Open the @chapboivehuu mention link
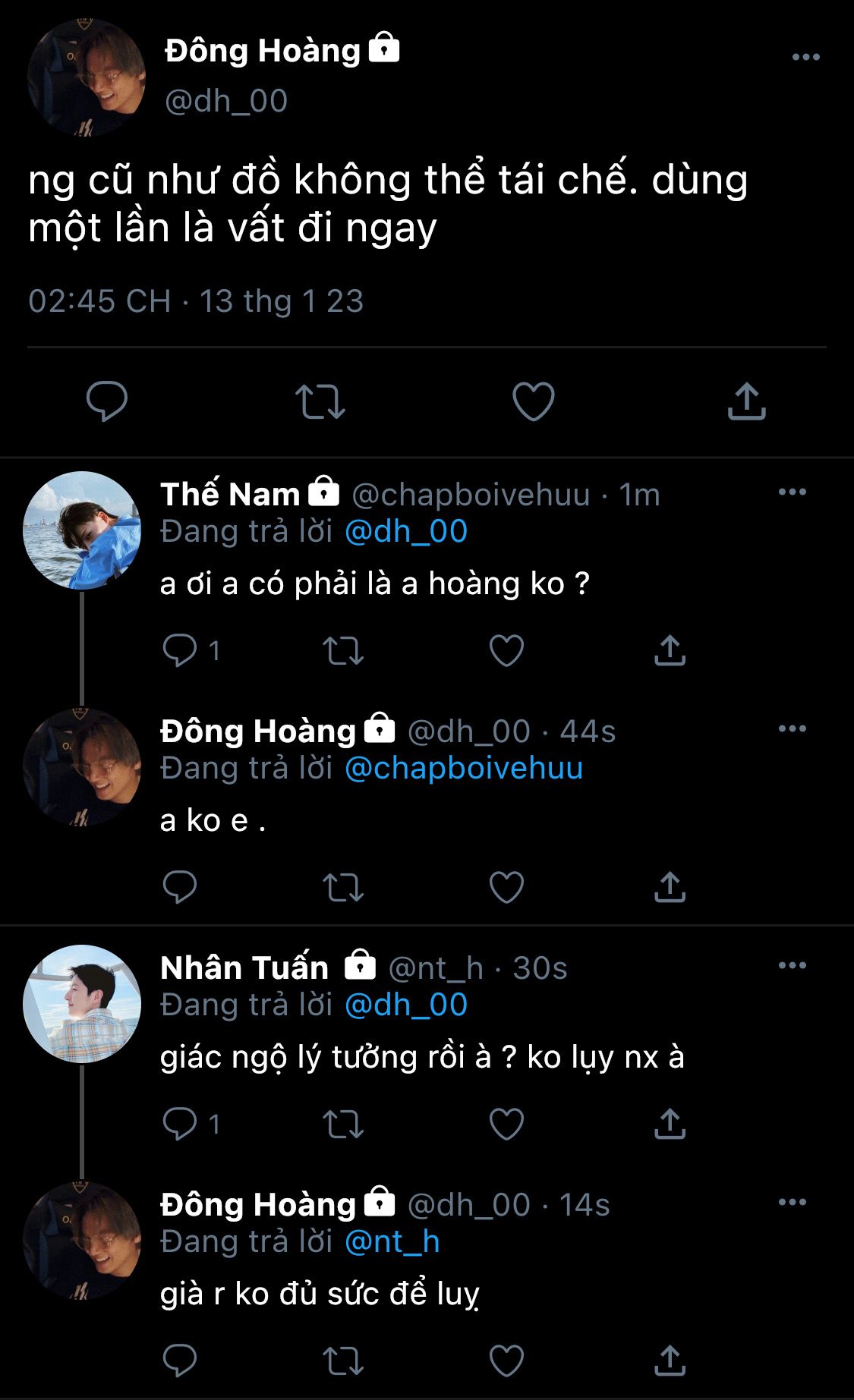The height and width of the screenshot is (1400, 854). (464, 769)
